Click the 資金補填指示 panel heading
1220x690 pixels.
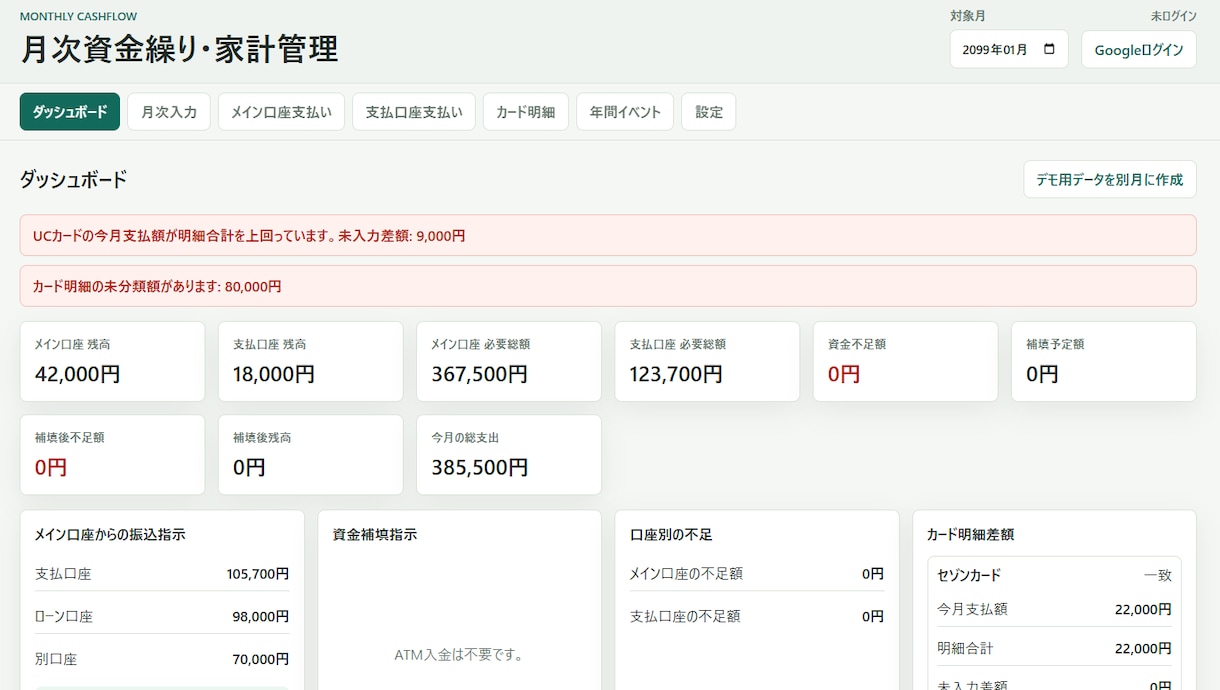375,535
